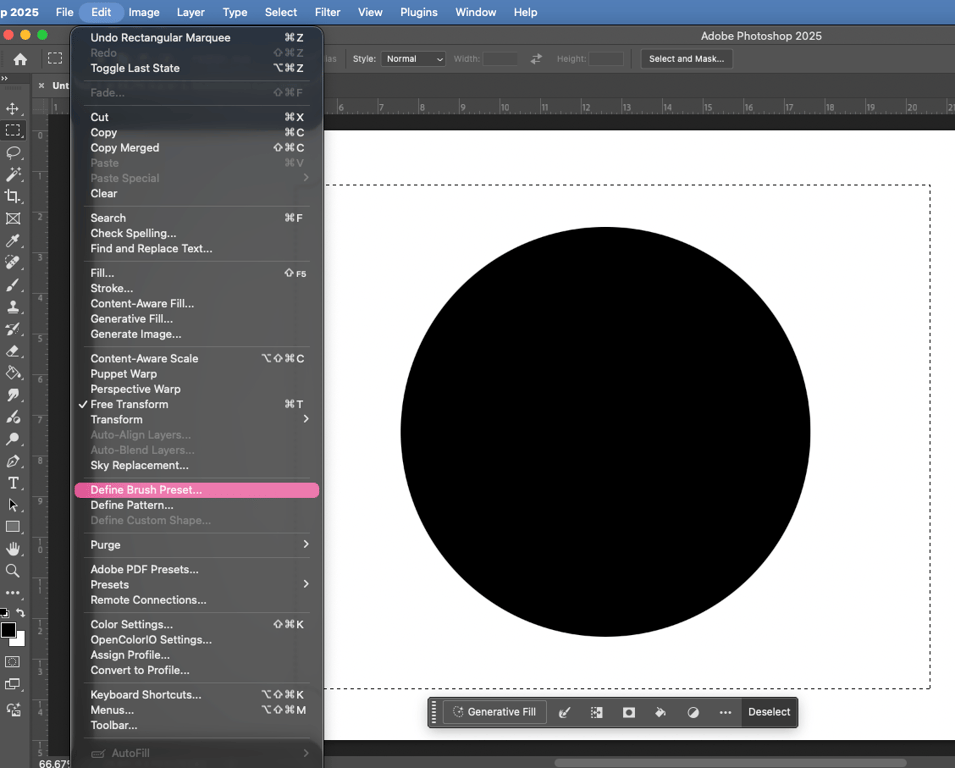Image resolution: width=955 pixels, height=768 pixels.
Task: Select the Move tool
Action: click(x=12, y=109)
